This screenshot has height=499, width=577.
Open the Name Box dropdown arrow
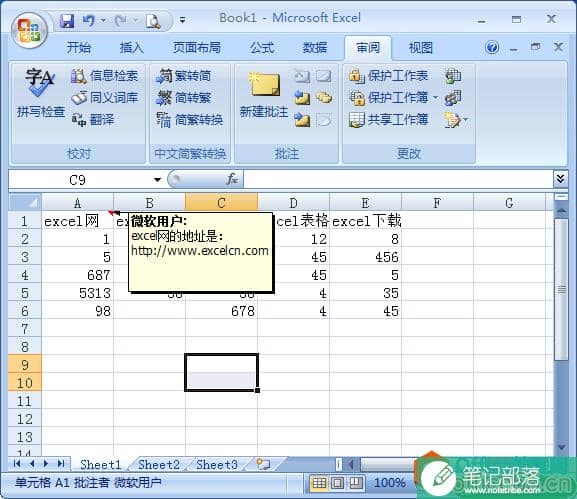(157, 180)
